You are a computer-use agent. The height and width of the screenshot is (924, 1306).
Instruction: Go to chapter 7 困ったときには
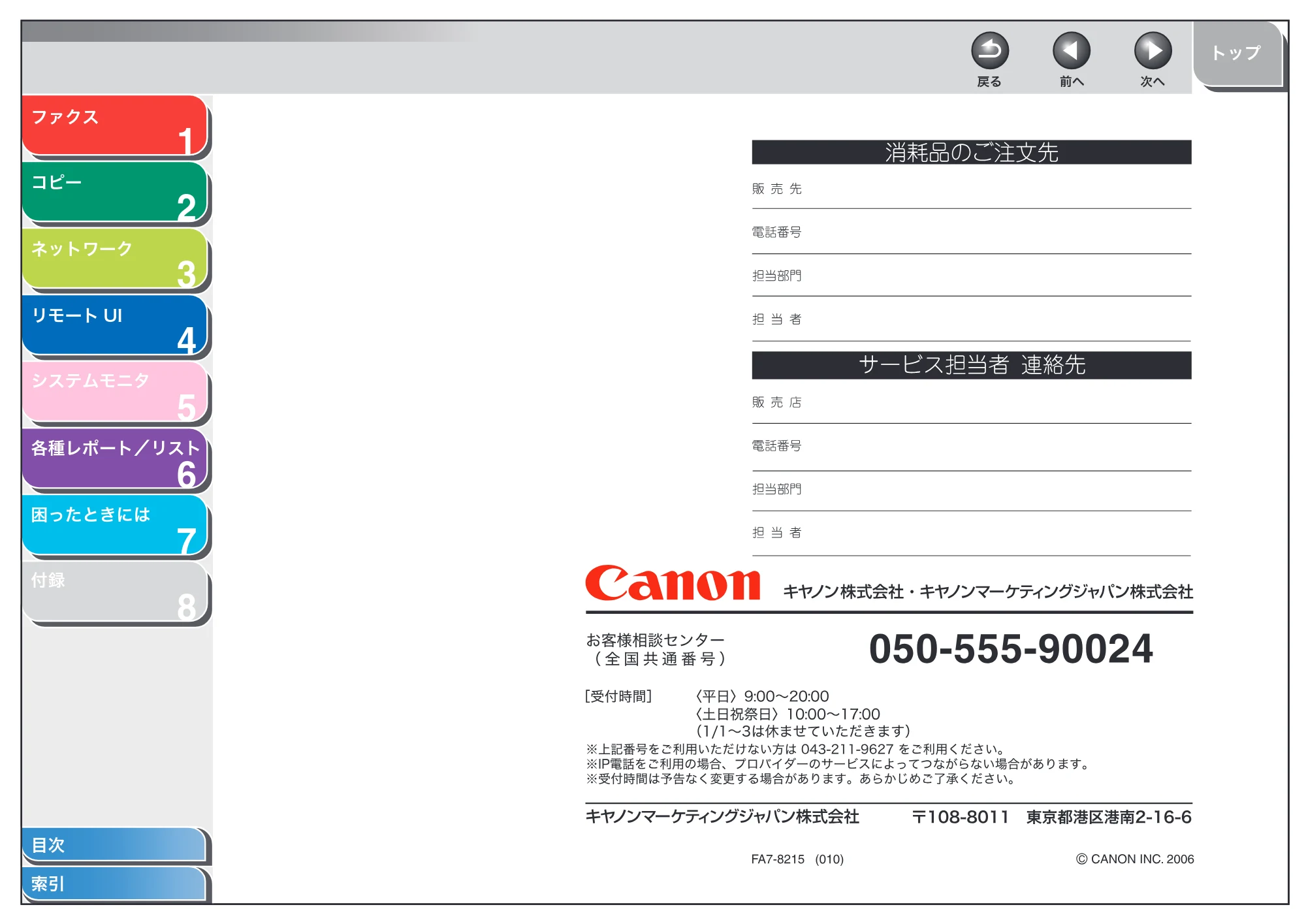pyautogui.click(x=114, y=525)
